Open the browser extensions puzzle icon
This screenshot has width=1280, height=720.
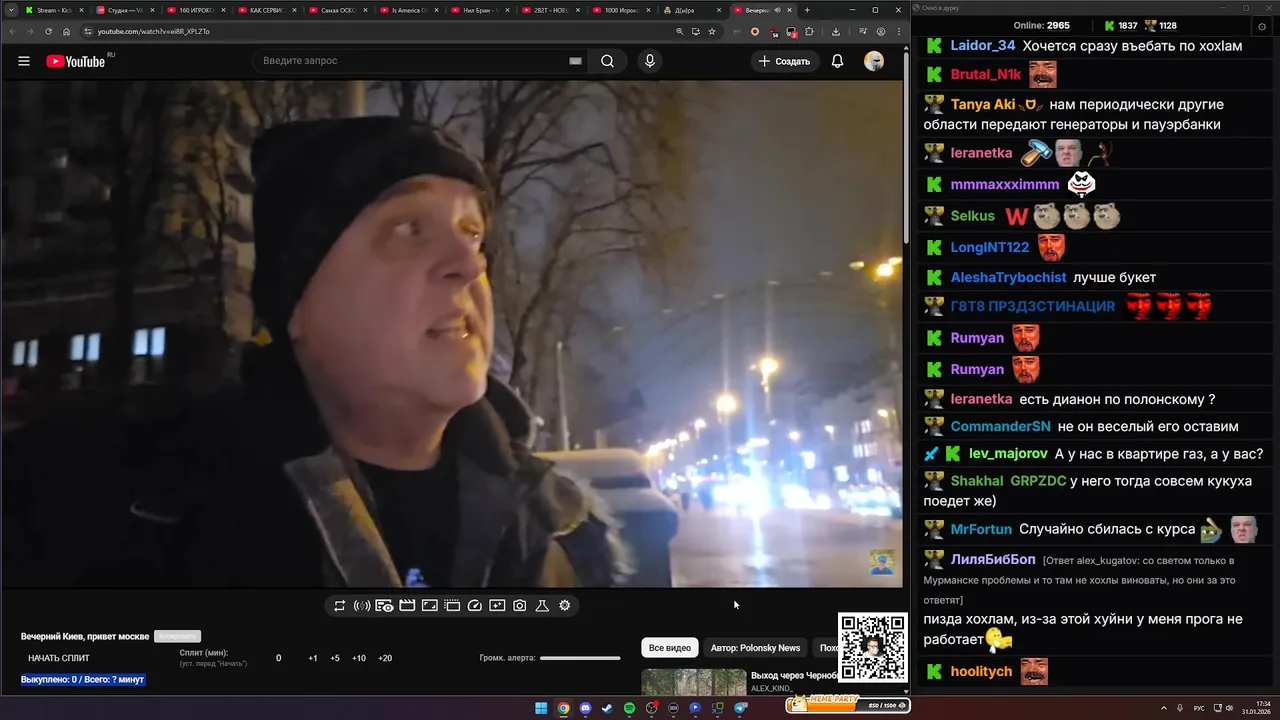pos(809,31)
